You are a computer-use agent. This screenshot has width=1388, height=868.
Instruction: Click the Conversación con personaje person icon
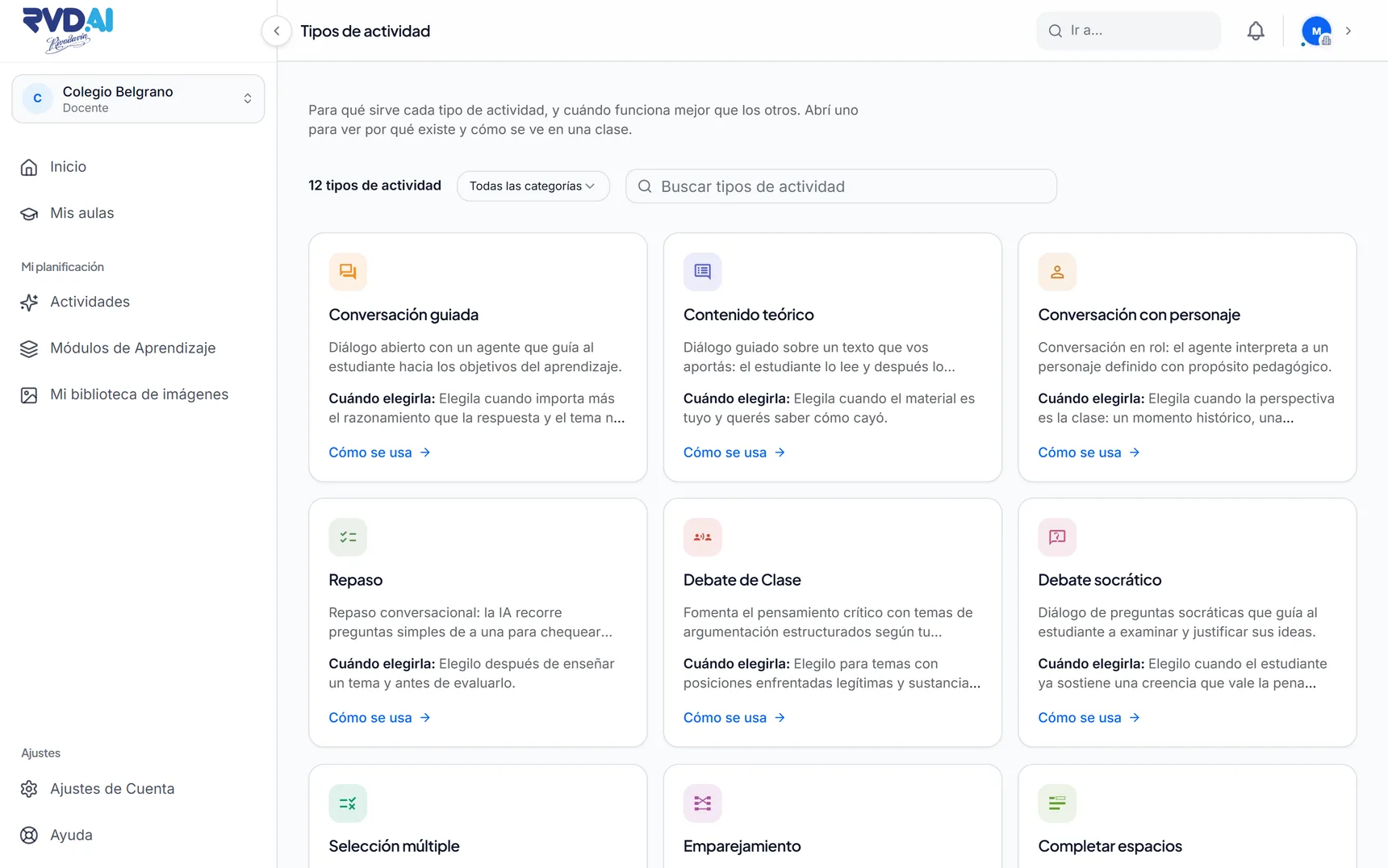[x=1057, y=272]
